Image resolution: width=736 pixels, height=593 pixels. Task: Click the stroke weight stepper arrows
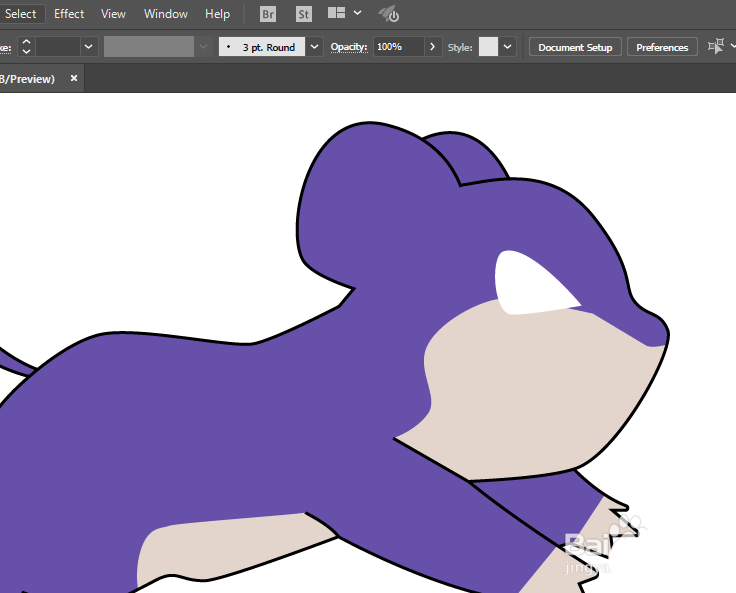(x=26, y=47)
